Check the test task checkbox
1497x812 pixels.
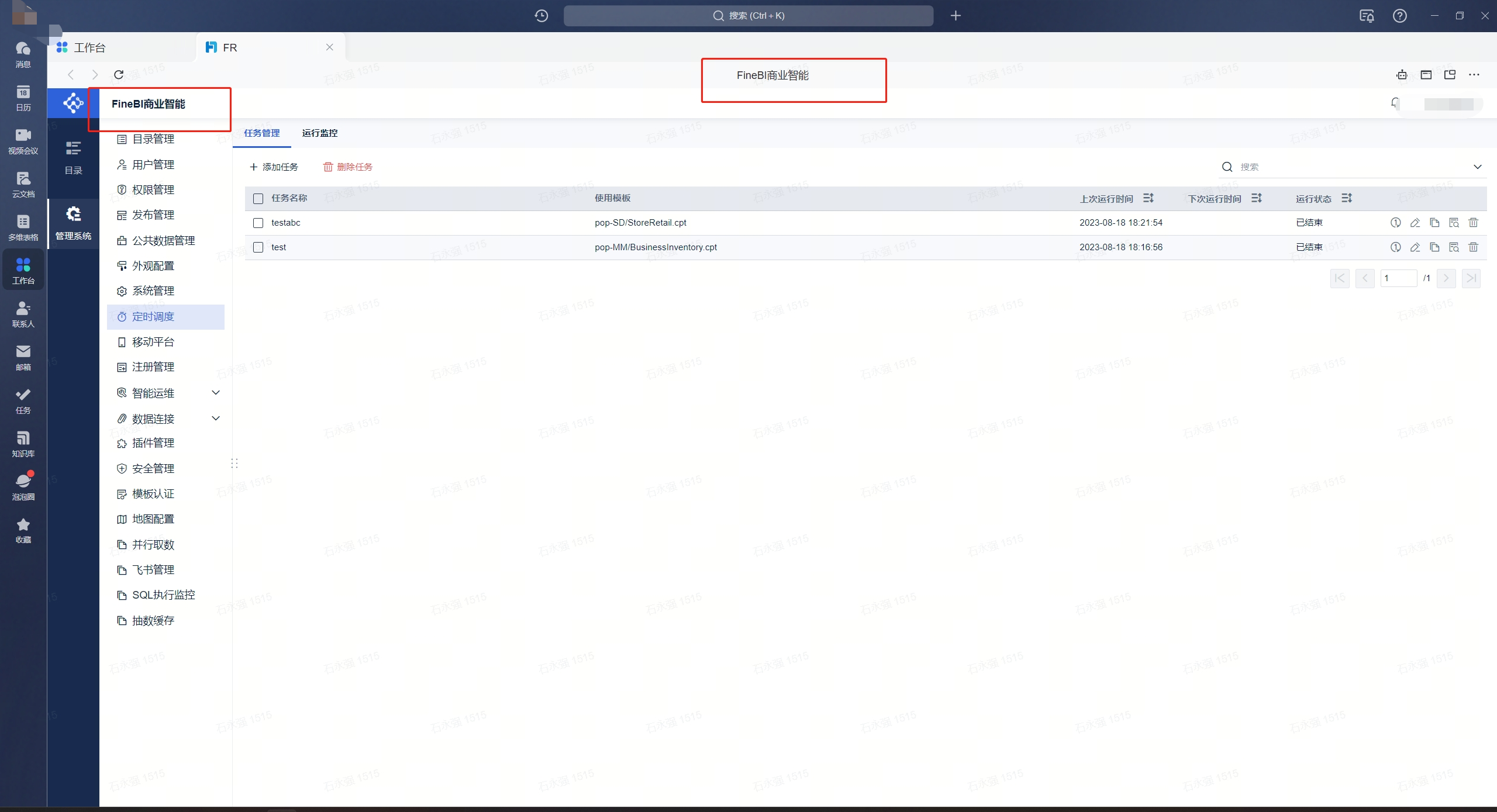258,247
